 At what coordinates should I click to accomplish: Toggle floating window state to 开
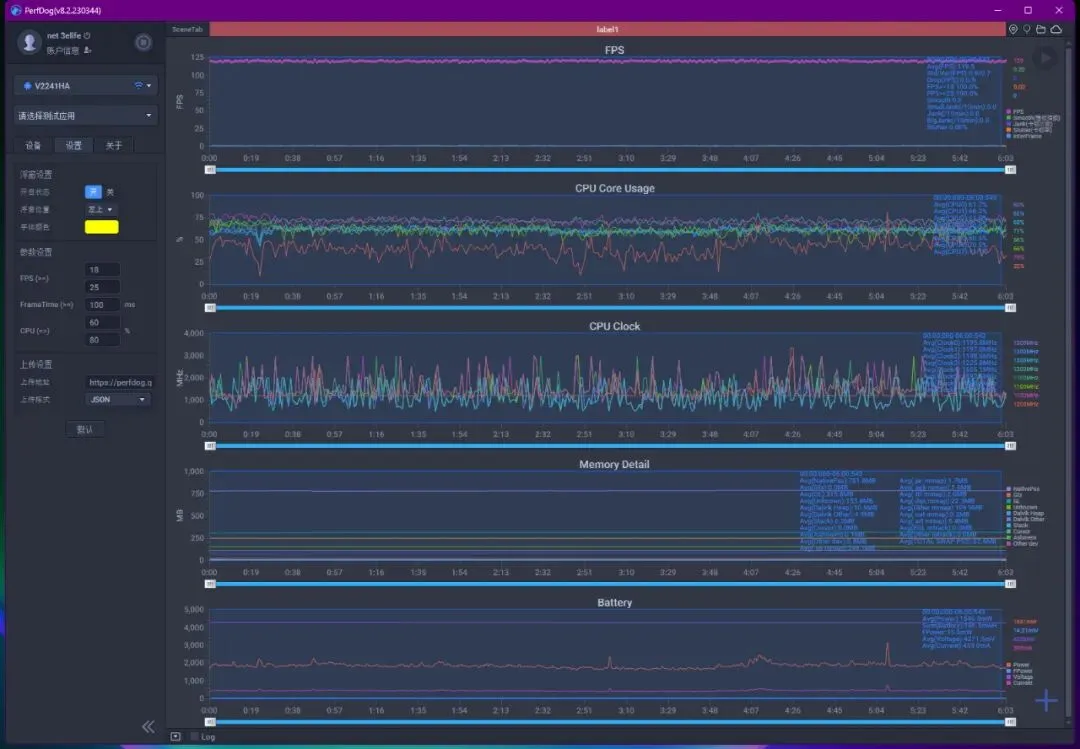pos(93,192)
